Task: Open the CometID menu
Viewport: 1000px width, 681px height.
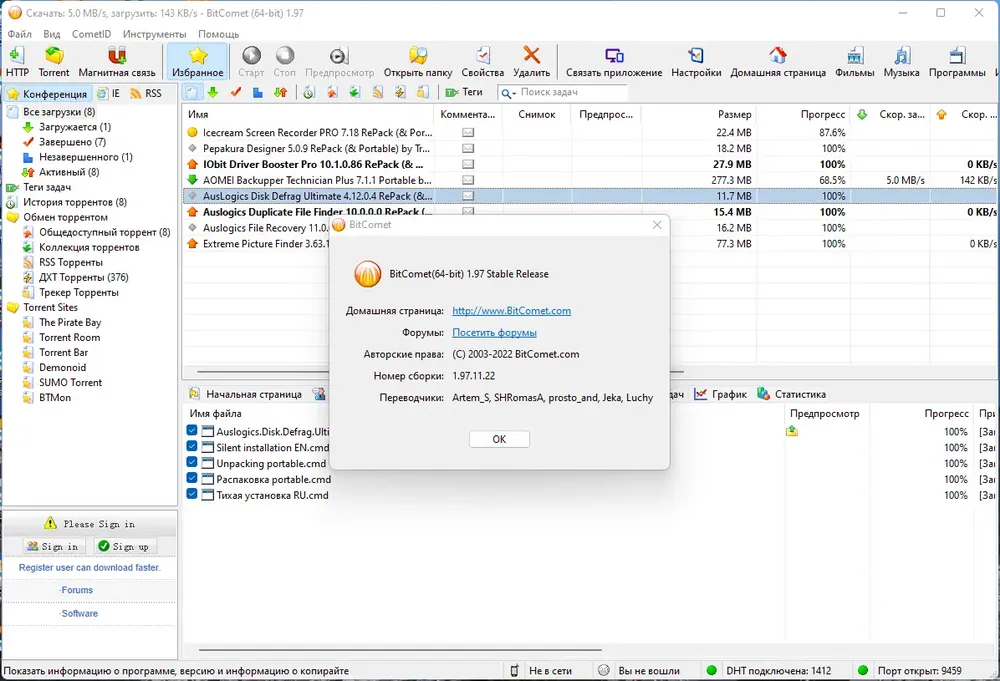Action: [x=91, y=34]
